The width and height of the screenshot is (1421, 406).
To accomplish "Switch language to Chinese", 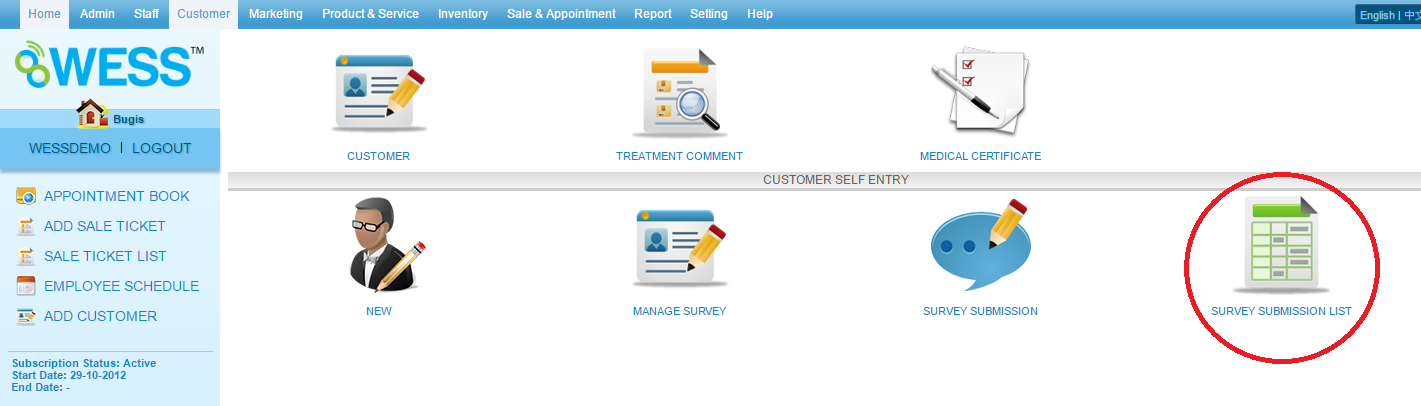I will click(1412, 15).
